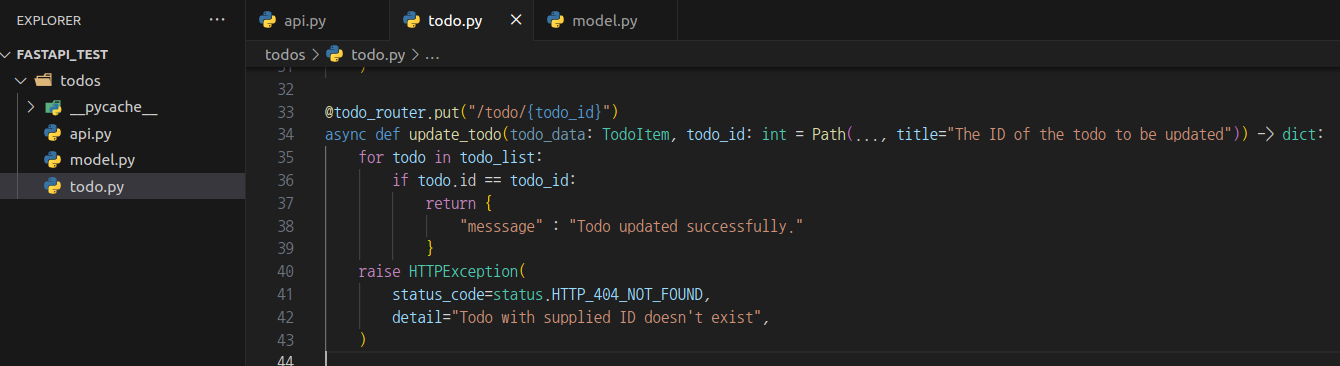The image size is (1340, 366).
Task: Click the 'TodoItem' type annotation
Action: 635,134
